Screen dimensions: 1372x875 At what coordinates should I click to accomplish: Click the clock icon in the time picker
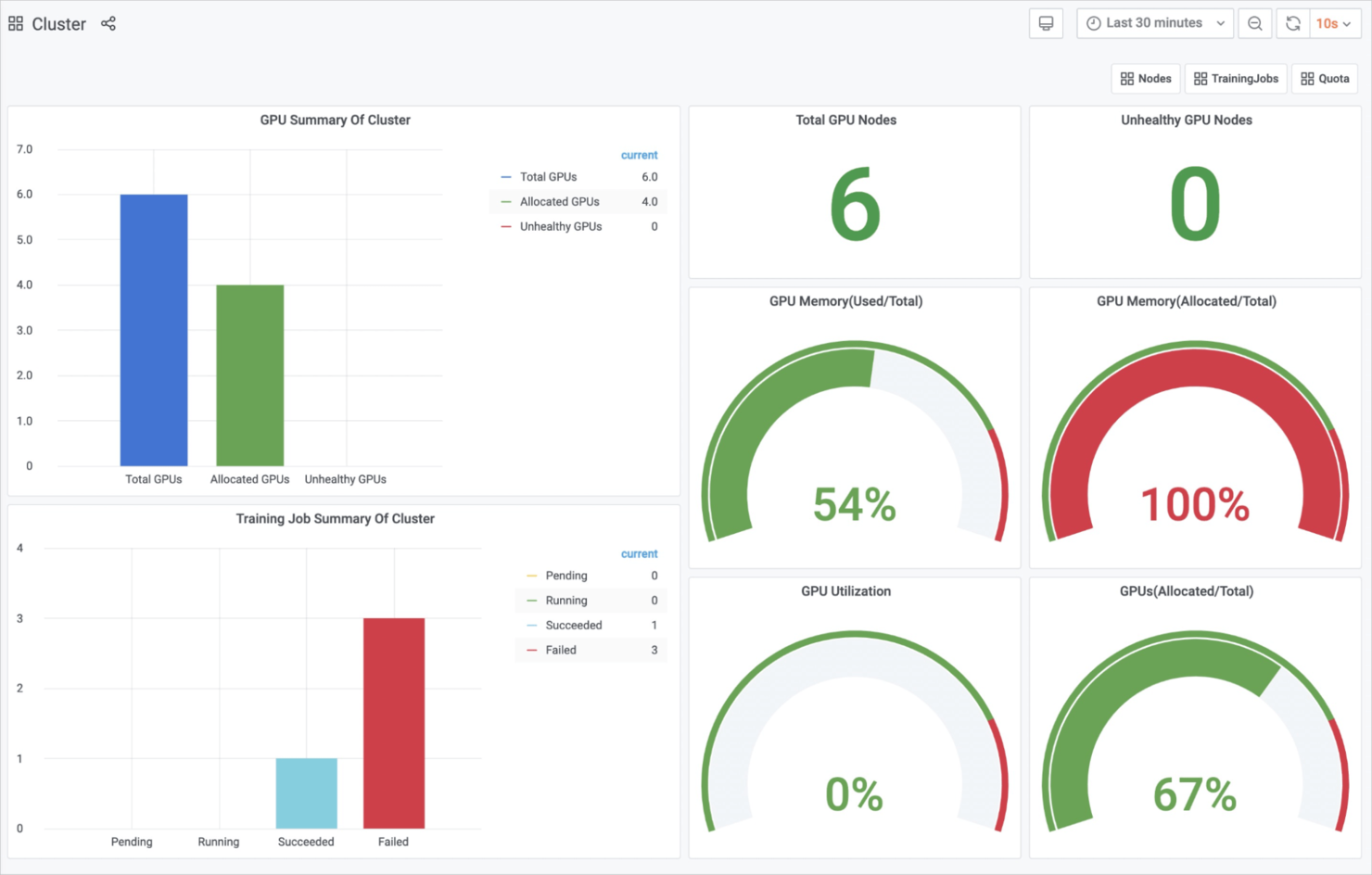tap(1094, 22)
